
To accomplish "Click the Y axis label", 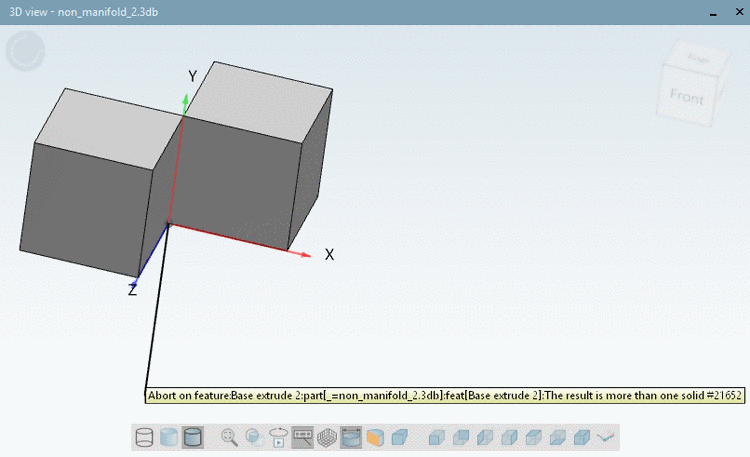I will (192, 76).
